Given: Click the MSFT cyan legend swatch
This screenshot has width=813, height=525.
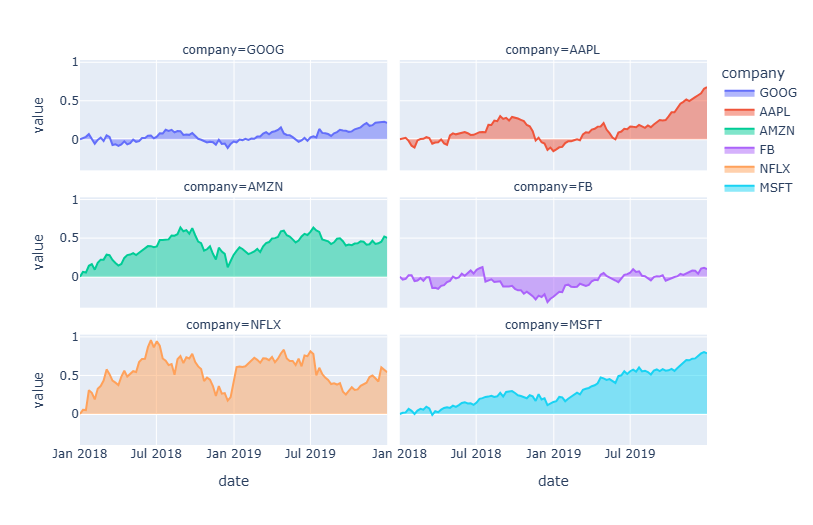Looking at the screenshot, I should [737, 188].
